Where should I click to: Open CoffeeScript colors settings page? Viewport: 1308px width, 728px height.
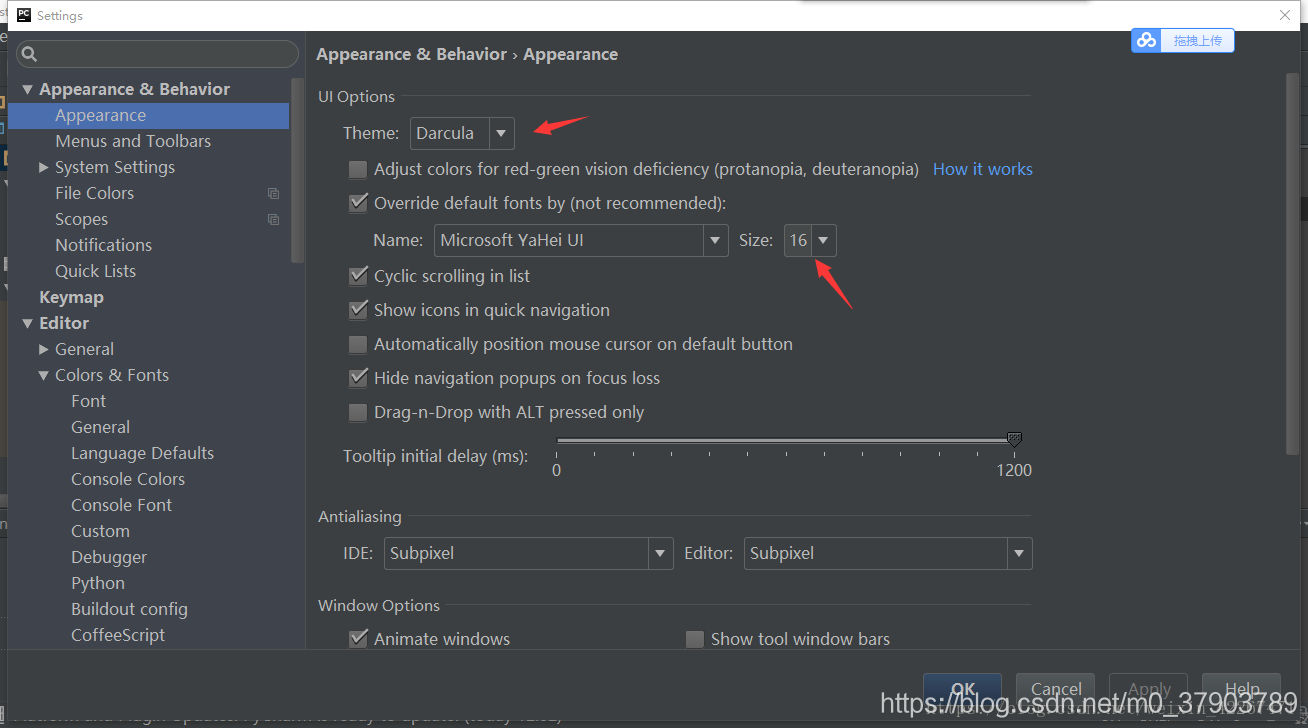[x=118, y=635]
